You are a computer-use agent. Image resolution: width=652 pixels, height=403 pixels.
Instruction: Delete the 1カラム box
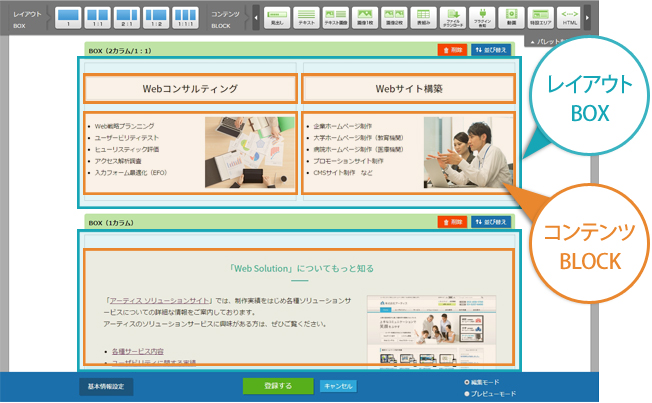tap(452, 222)
